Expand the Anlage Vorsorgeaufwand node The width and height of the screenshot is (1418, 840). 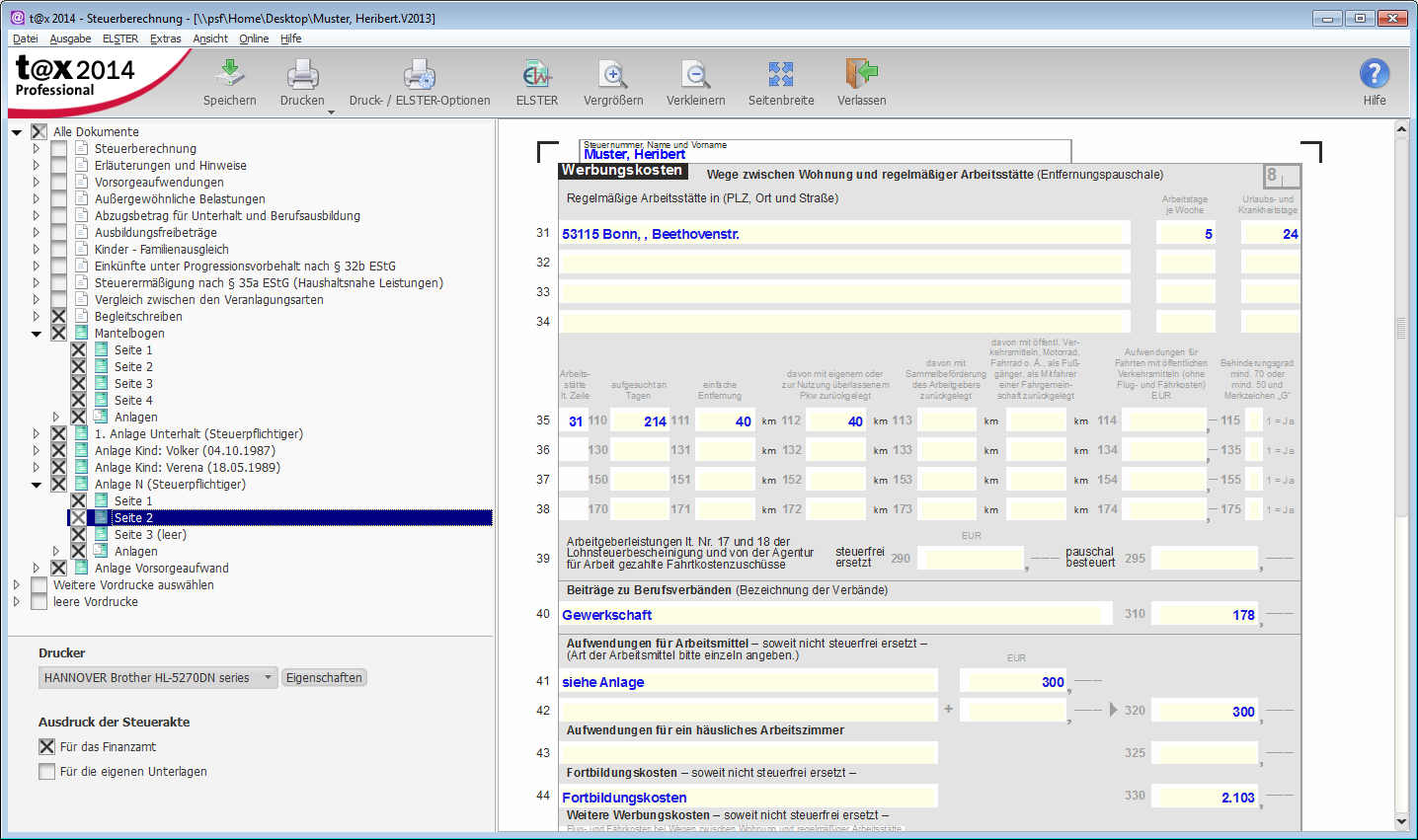coord(37,569)
